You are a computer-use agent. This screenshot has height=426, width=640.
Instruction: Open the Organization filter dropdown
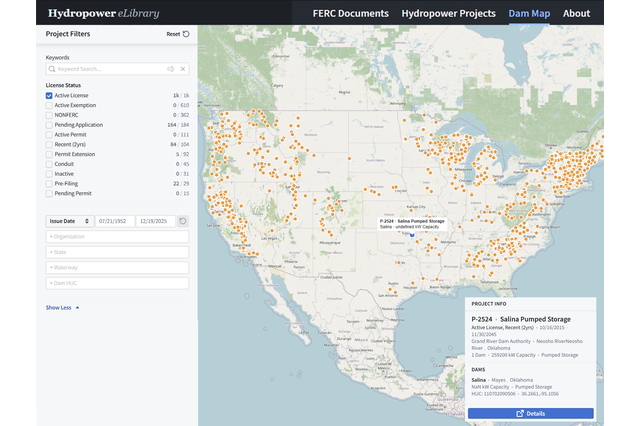pos(117,237)
